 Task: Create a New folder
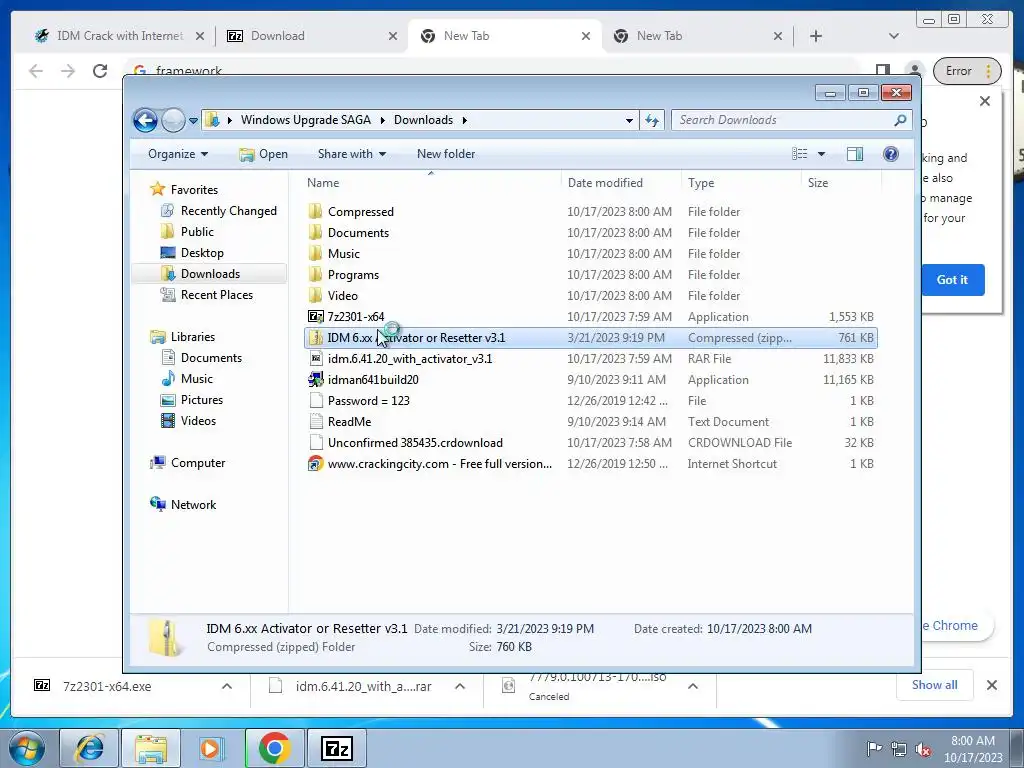click(x=446, y=154)
